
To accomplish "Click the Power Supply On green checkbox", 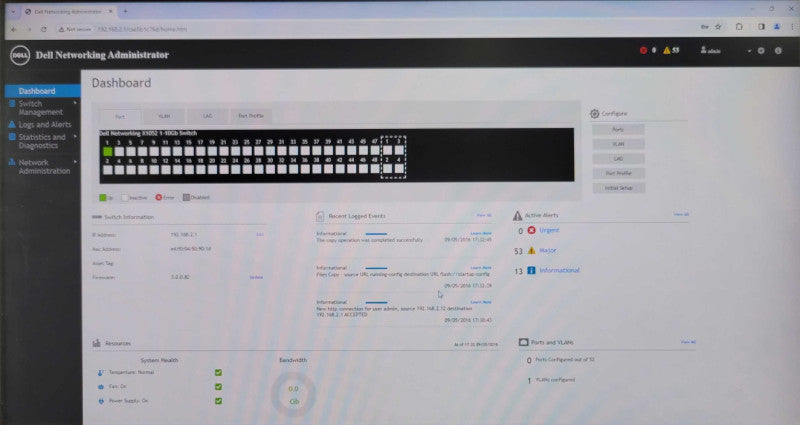I will point(218,401).
